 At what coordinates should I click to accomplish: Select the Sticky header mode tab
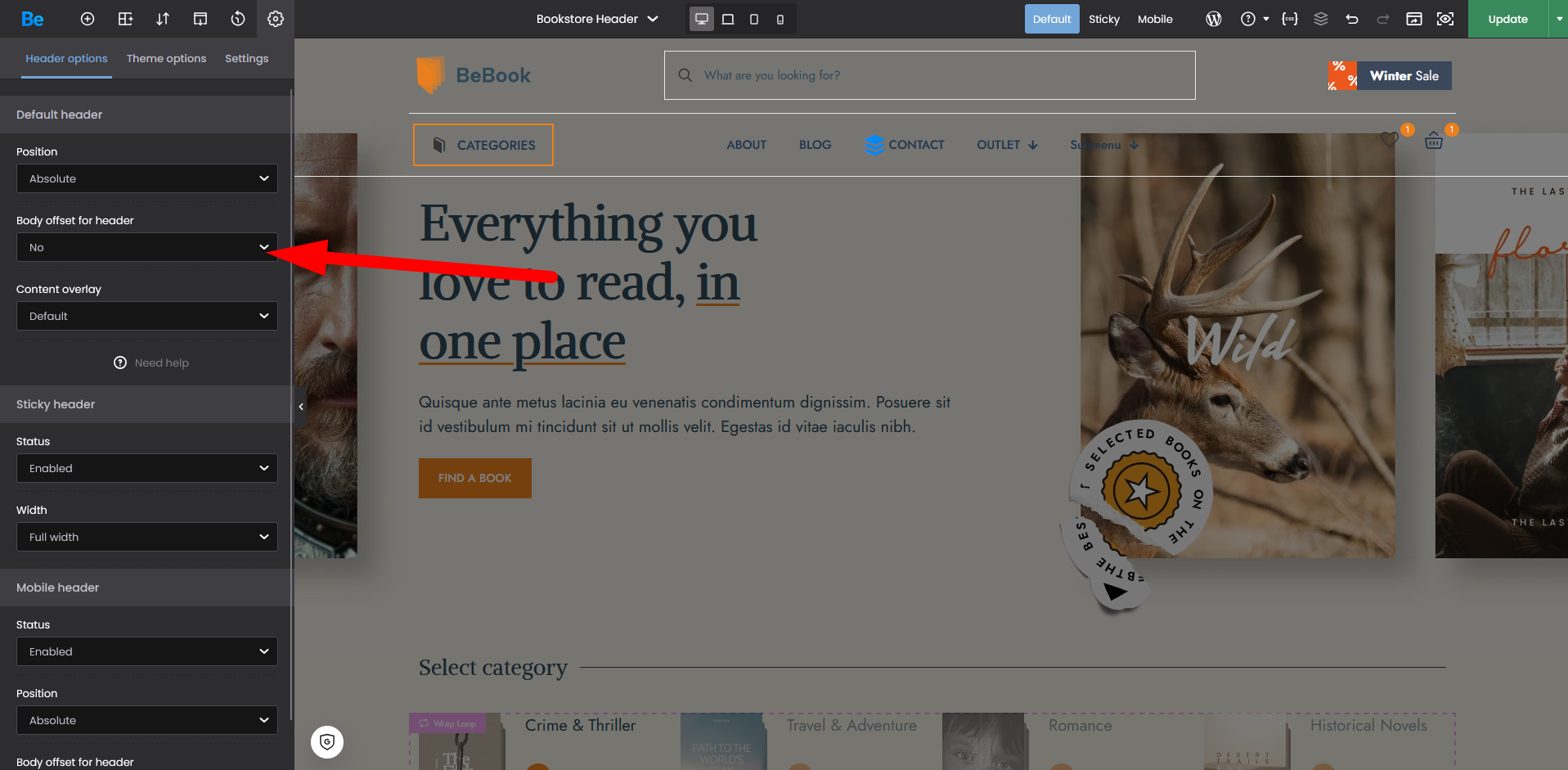(1103, 19)
